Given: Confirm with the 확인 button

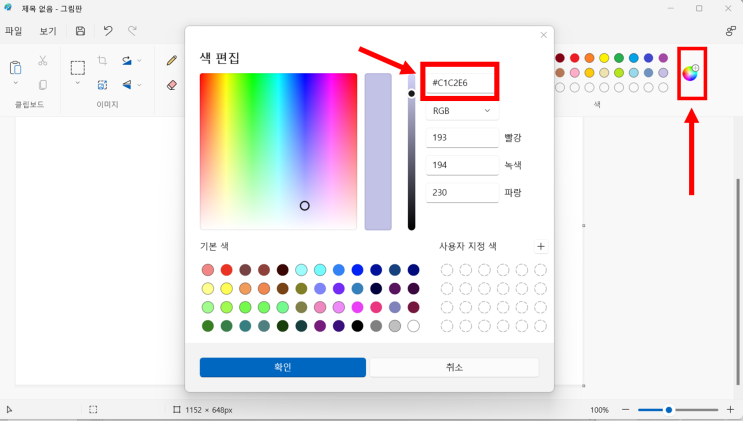Looking at the screenshot, I should [282, 367].
